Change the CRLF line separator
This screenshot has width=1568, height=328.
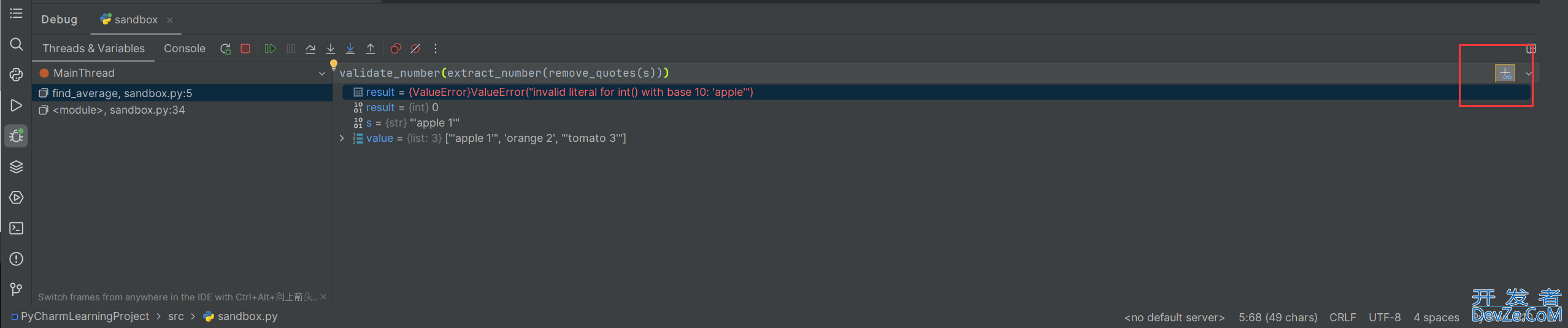point(1343,318)
